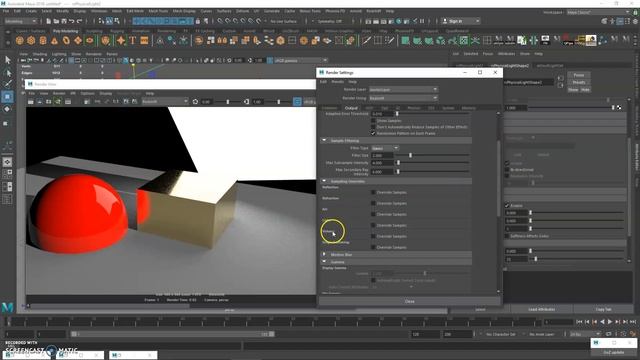The image size is (640, 360).
Task: Collapse the Sample Filtering section
Action: tap(324, 140)
